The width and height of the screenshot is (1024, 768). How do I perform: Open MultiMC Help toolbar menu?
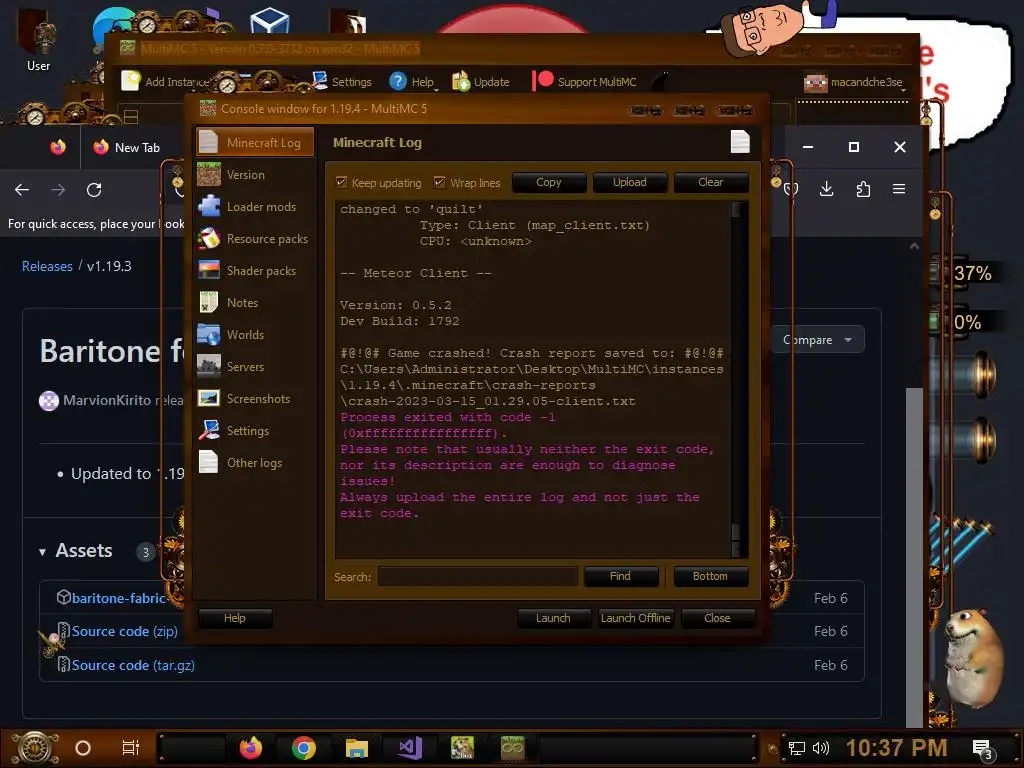[413, 82]
